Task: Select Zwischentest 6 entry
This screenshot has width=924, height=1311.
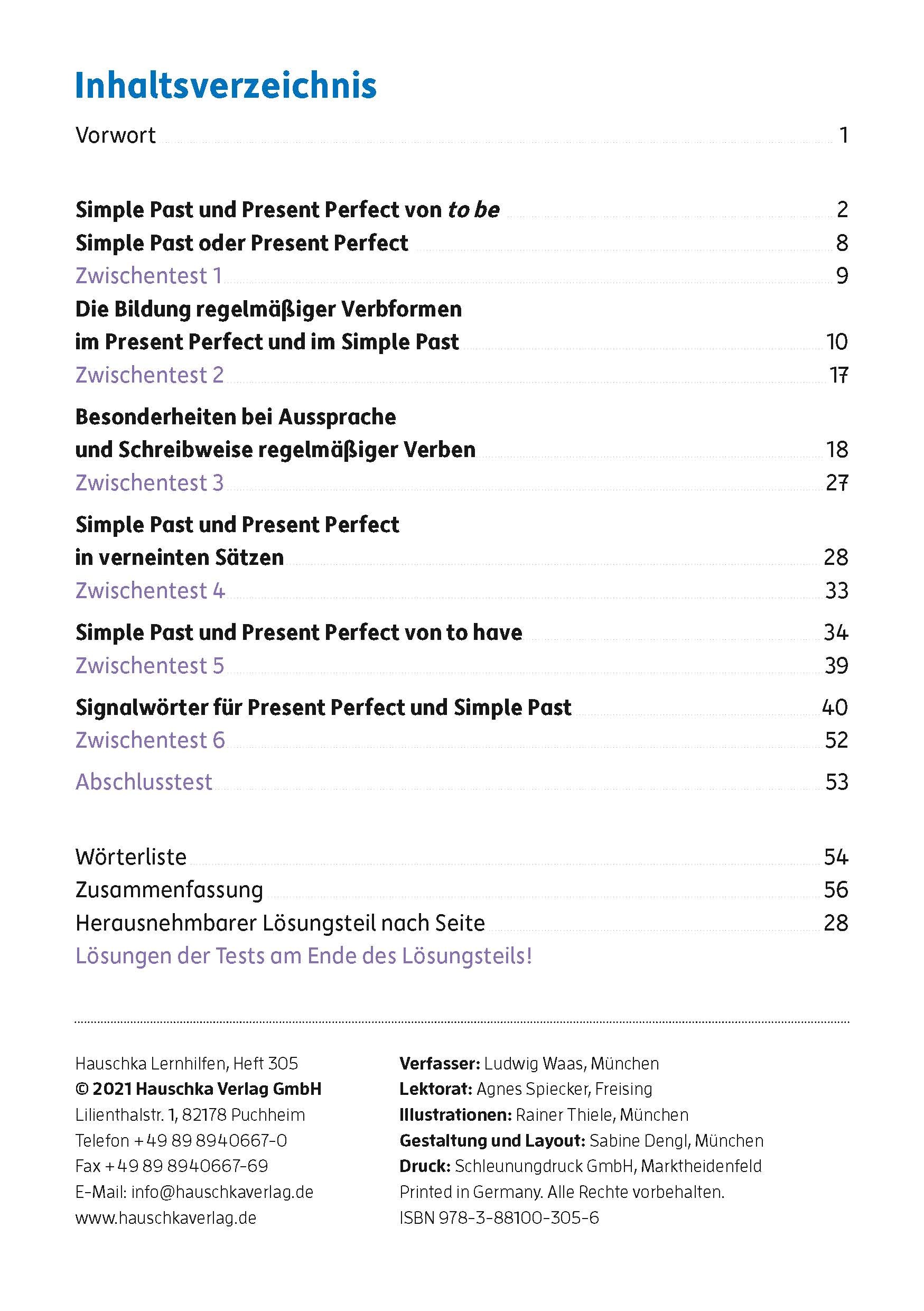Action: pos(150,741)
